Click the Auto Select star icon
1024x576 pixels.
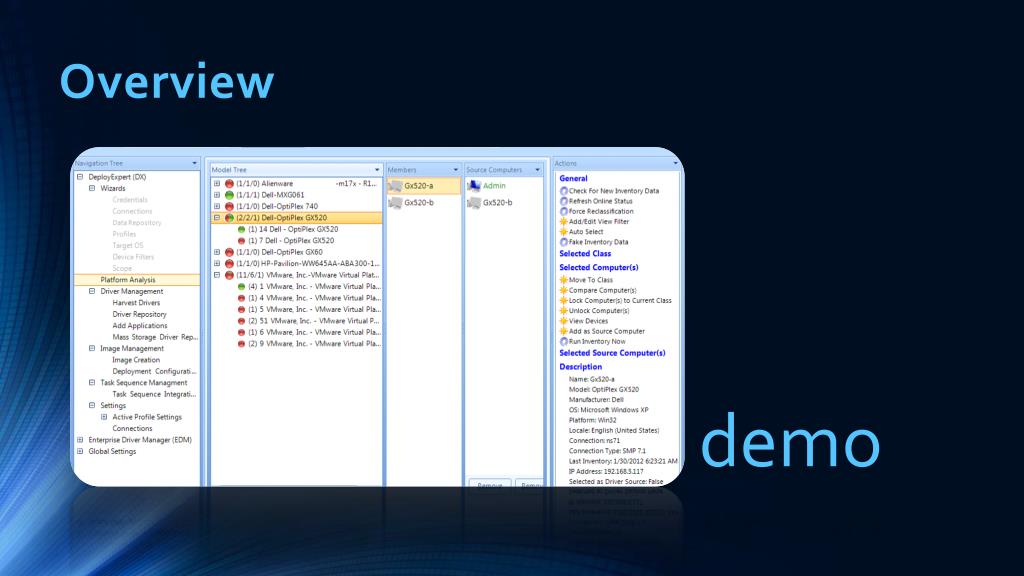tap(564, 231)
